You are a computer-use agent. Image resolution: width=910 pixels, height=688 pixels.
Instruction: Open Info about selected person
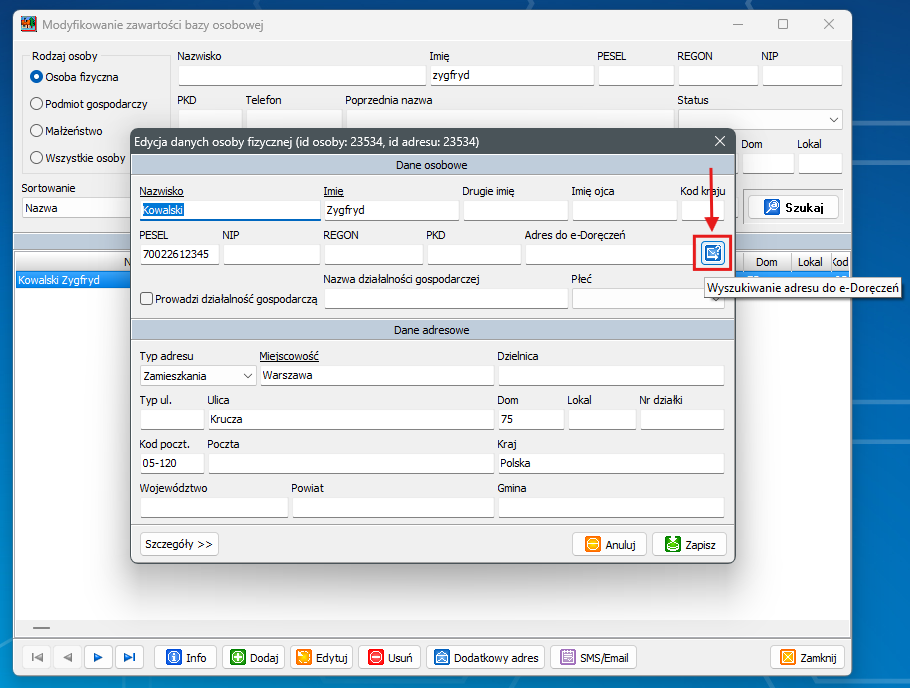click(x=186, y=657)
